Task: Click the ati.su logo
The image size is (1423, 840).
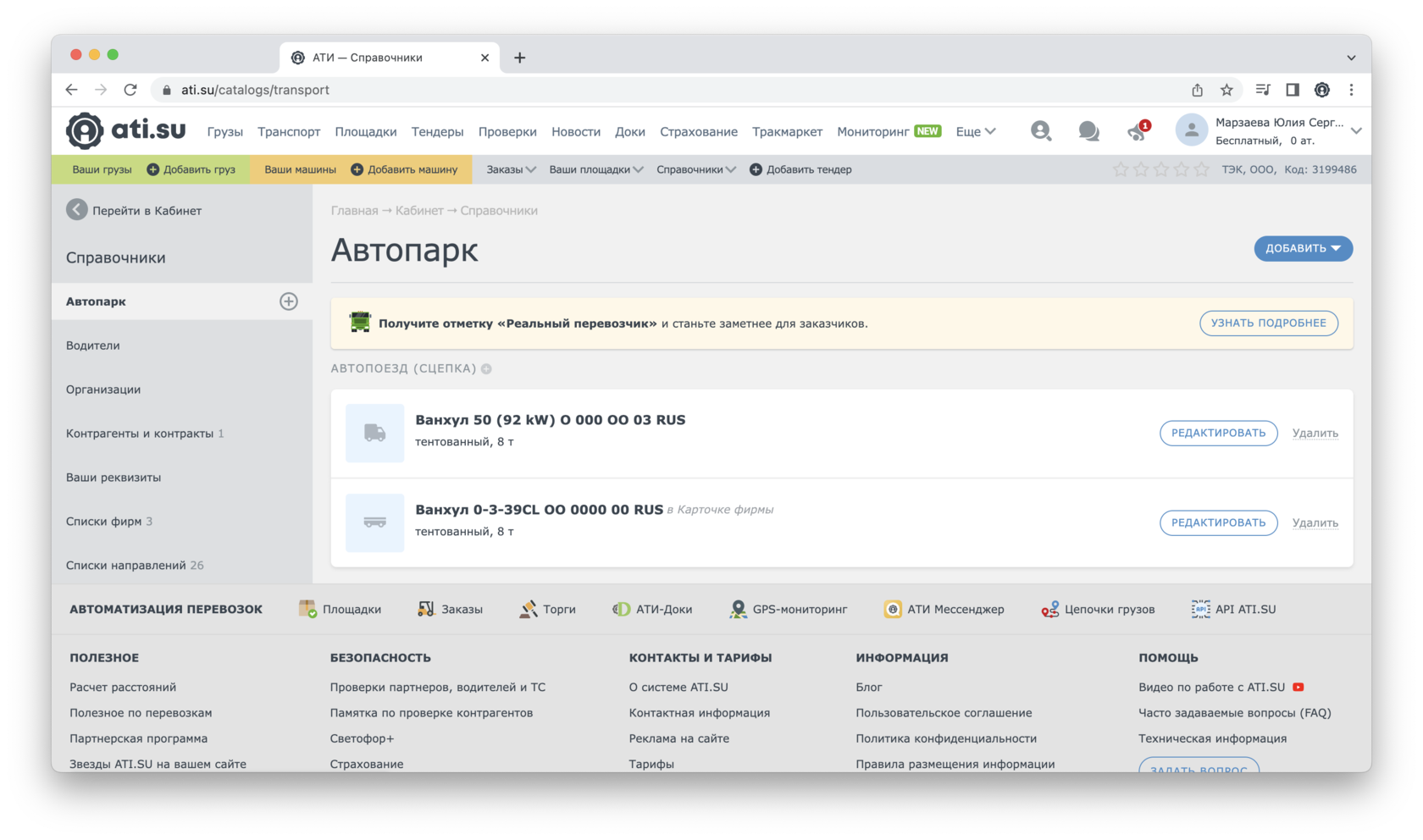Action: click(126, 130)
